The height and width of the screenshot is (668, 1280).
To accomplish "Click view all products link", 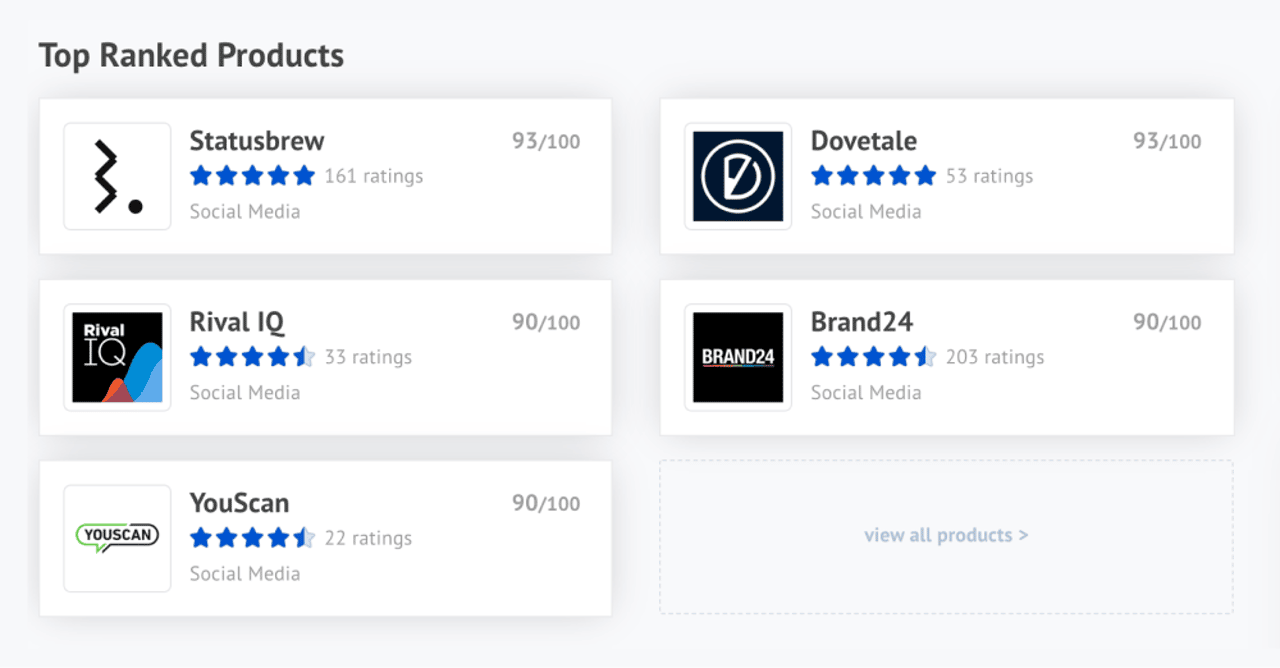I will point(946,535).
